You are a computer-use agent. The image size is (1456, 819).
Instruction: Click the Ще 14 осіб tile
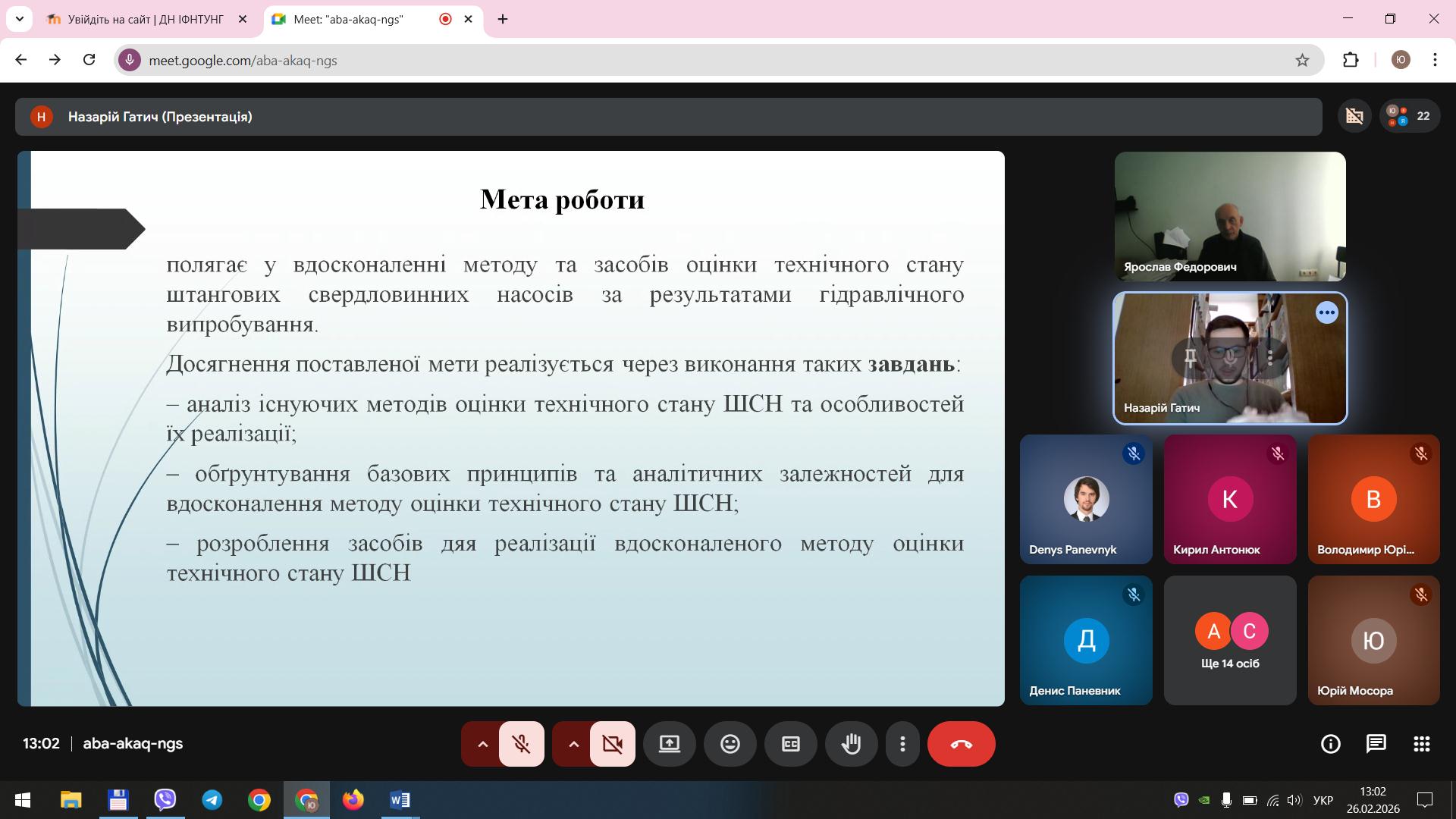click(1229, 641)
